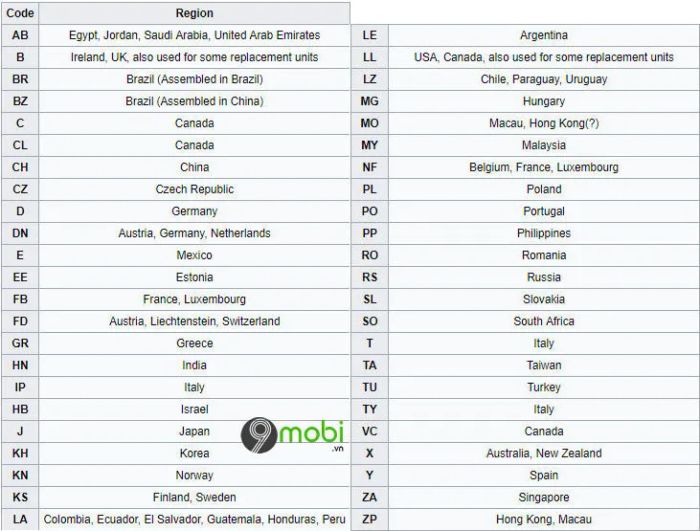The width and height of the screenshot is (700, 531).
Task: Click the Region column header
Action: click(x=194, y=13)
